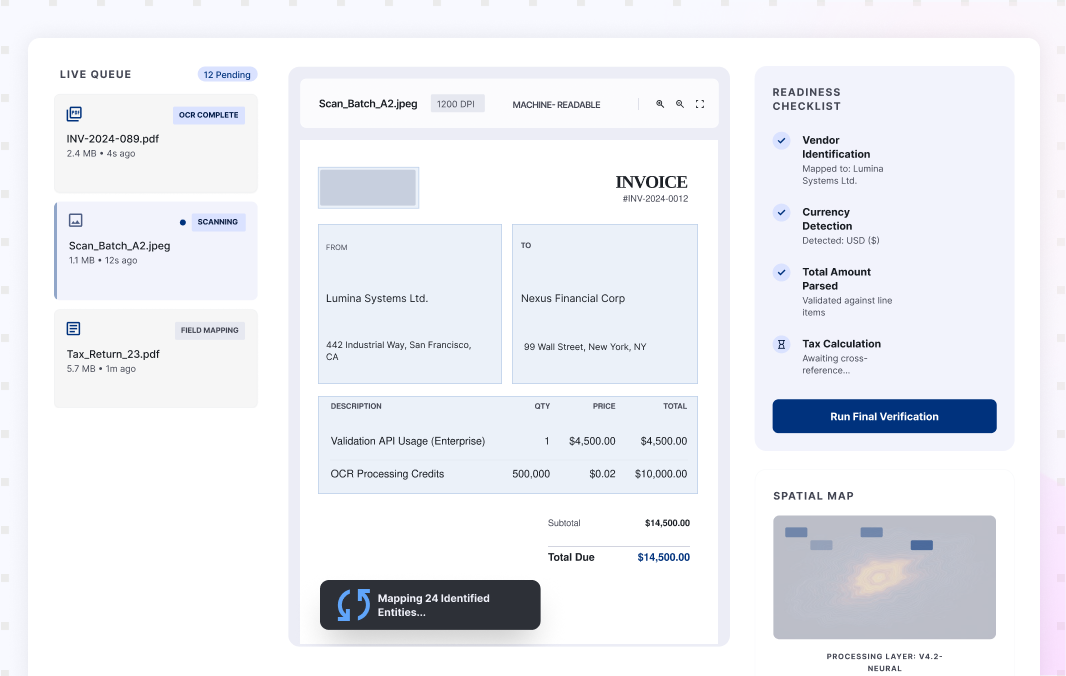This screenshot has height=676, width=1066.
Task: Click the TOTAL column header
Action: 675,406
